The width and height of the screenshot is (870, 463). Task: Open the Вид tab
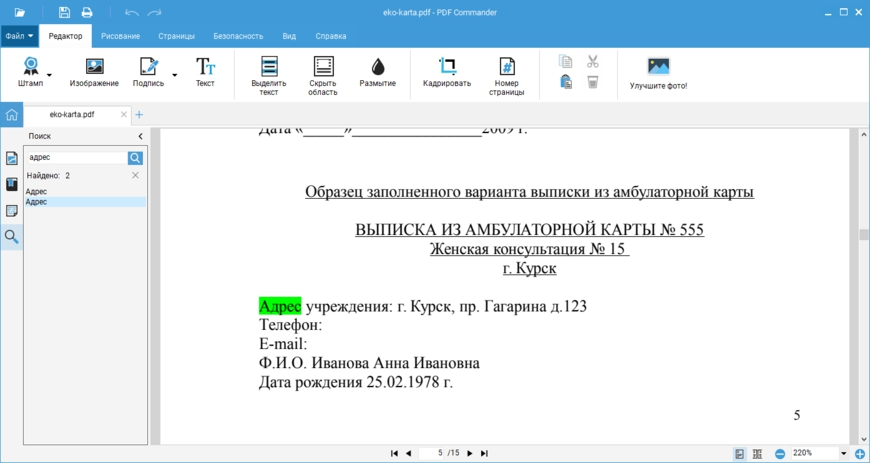289,36
